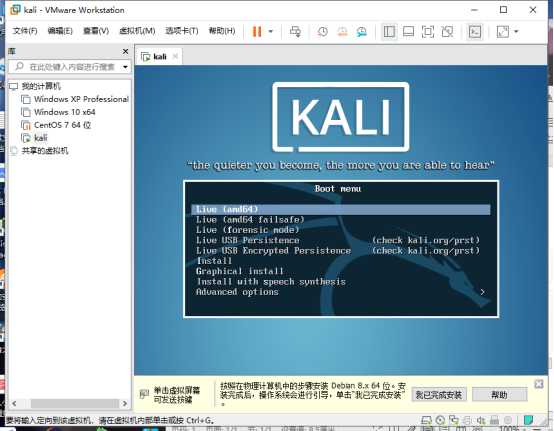The image size is (554, 431).
Task: Pause the virtual machine
Action: point(257,31)
